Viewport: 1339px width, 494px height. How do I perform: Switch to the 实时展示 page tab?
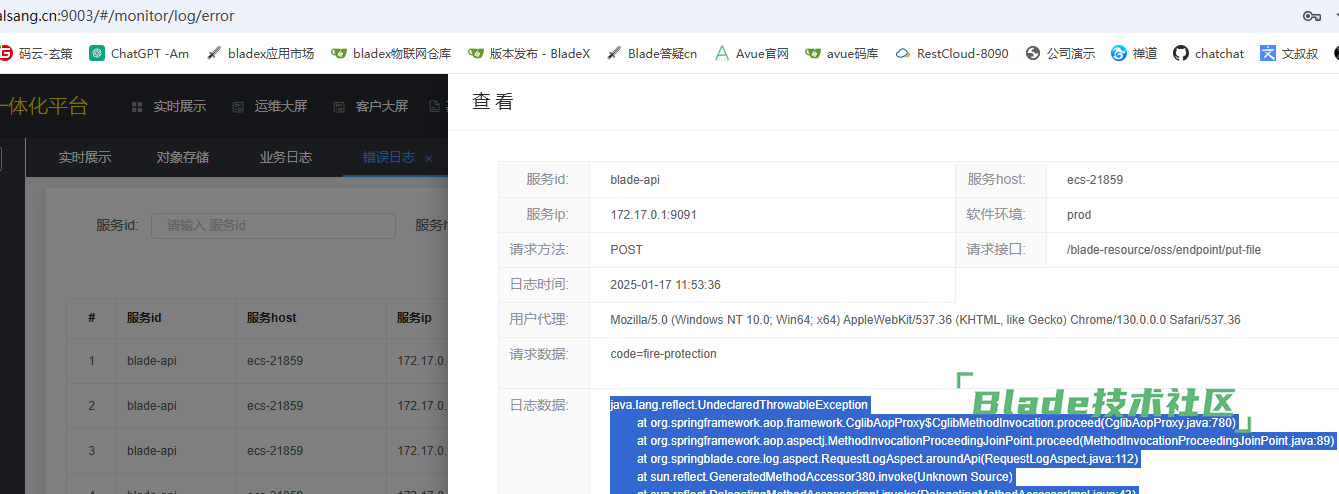tap(85, 157)
